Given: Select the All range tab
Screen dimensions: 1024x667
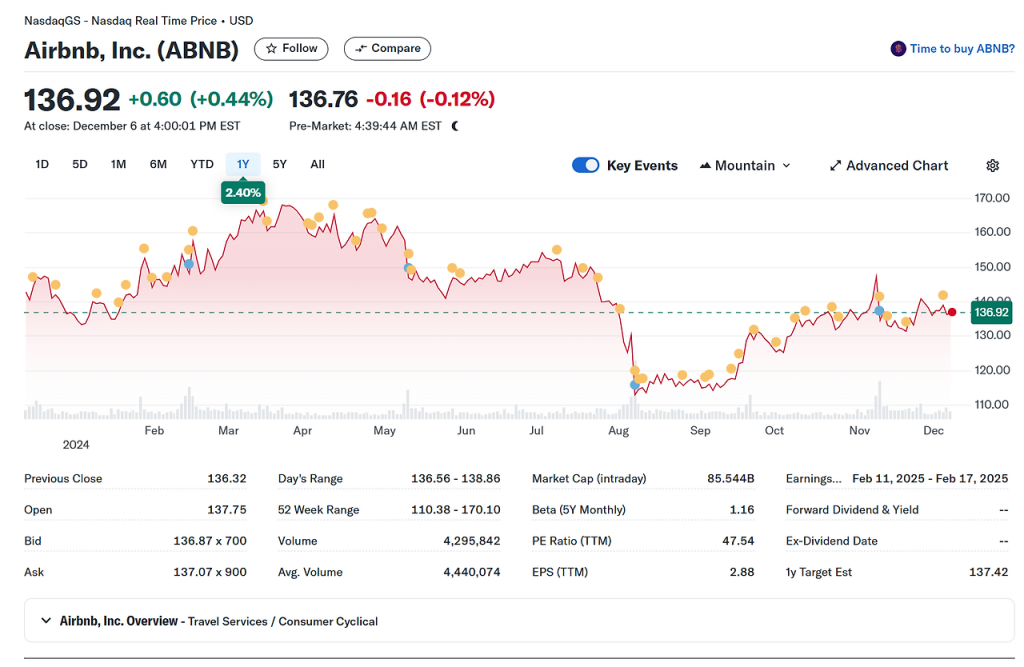Looking at the screenshot, I should pyautogui.click(x=317, y=165).
